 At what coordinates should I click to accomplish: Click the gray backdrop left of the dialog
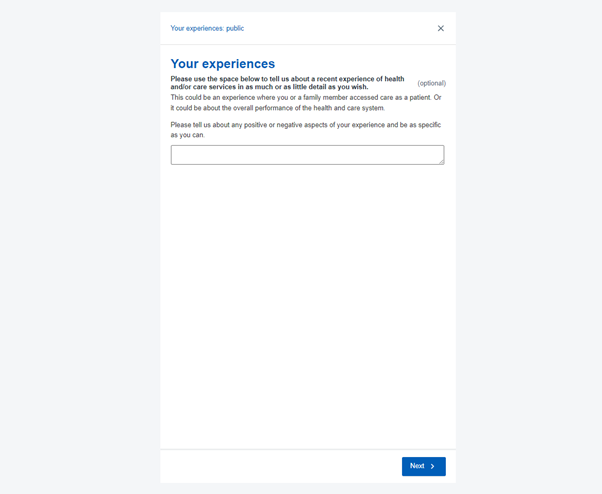[80, 250]
